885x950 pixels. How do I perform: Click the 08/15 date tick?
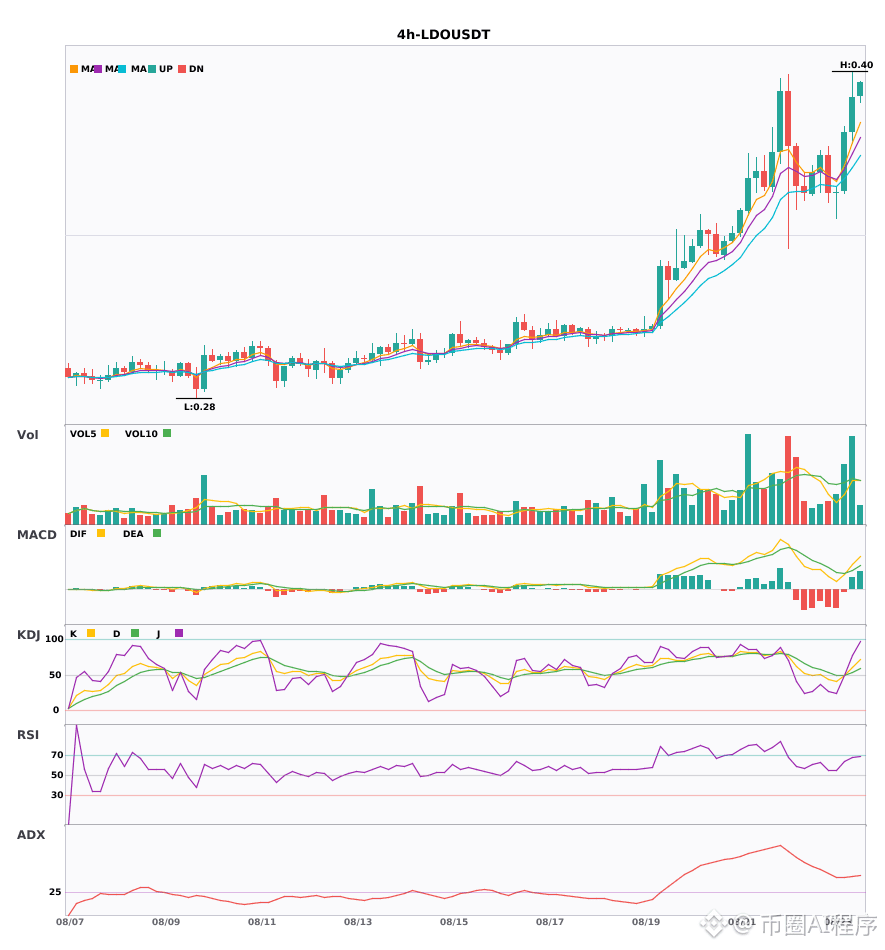tap(454, 922)
